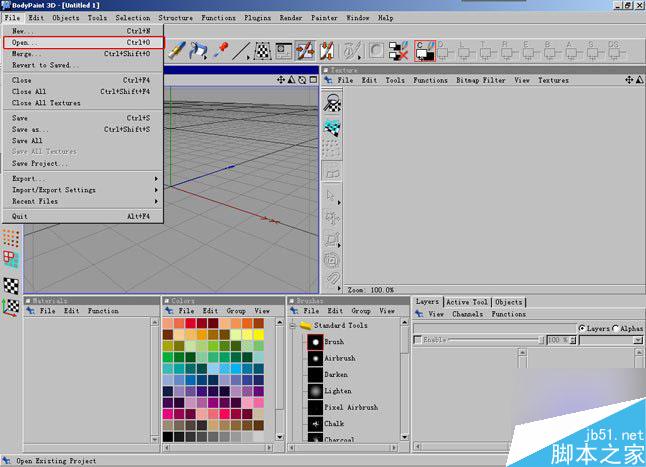
Task: Click the DS channel icon in toolbar
Action: 615,50
